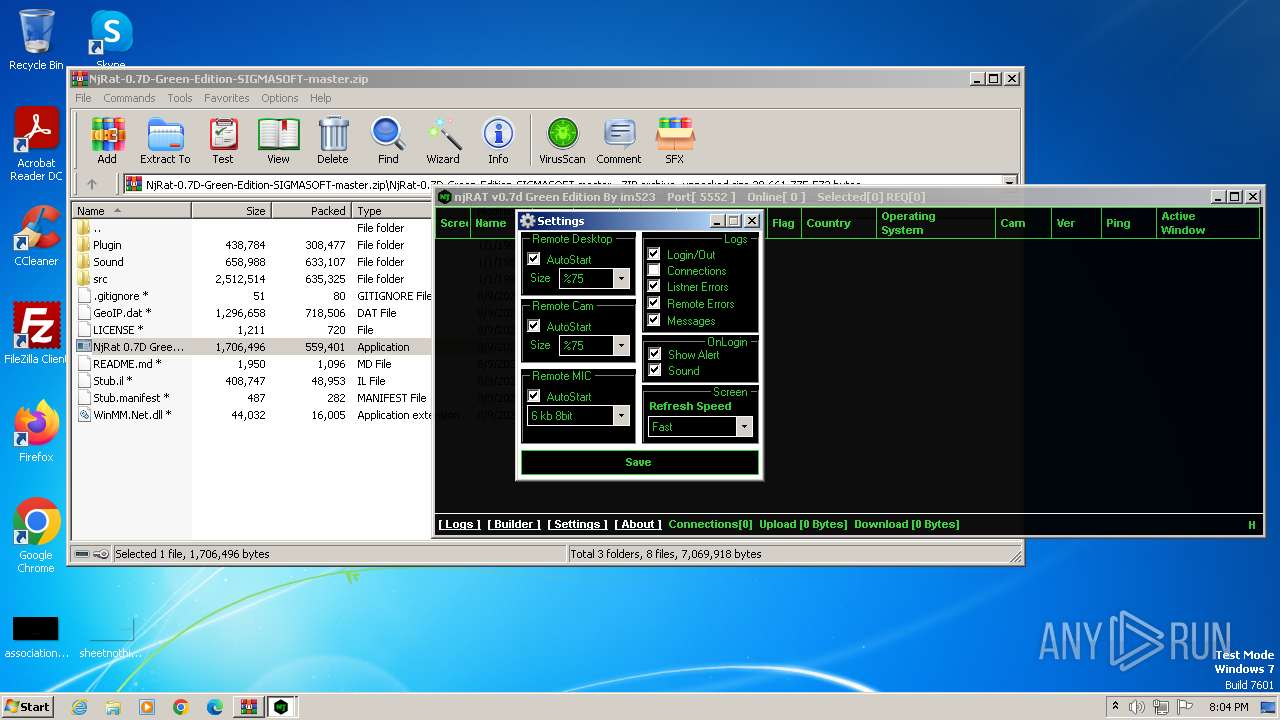Toggle Messages logs checkbox
Viewport: 1280px width, 720px height.
click(654, 320)
